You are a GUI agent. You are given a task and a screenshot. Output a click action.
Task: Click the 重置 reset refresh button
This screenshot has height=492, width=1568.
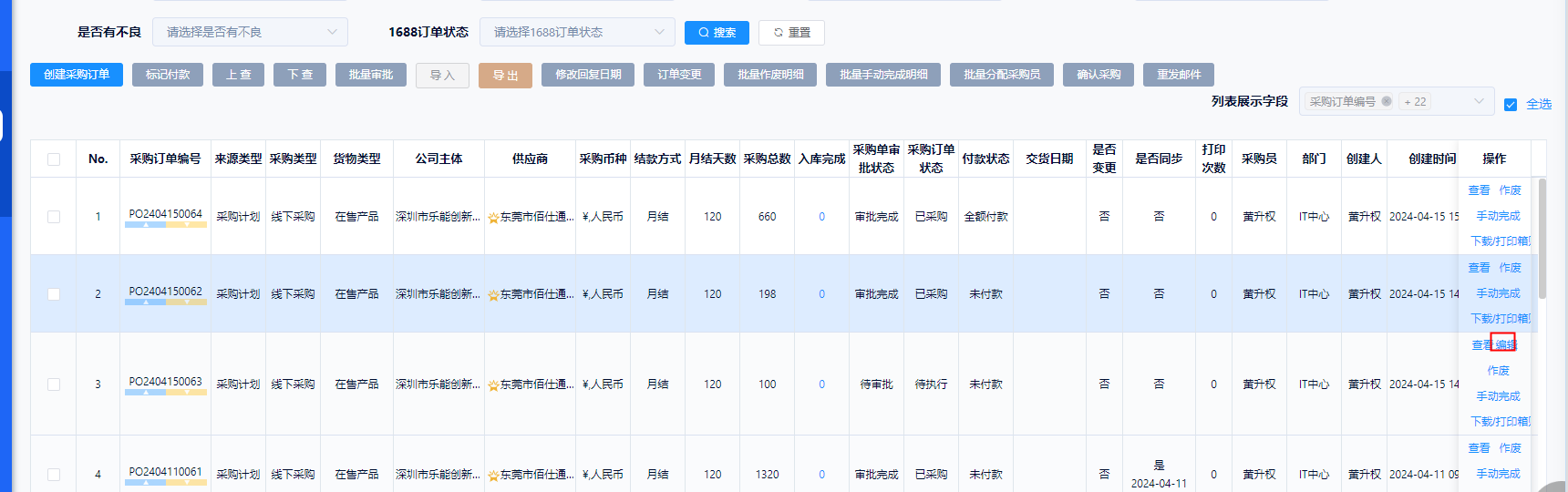pos(791,33)
